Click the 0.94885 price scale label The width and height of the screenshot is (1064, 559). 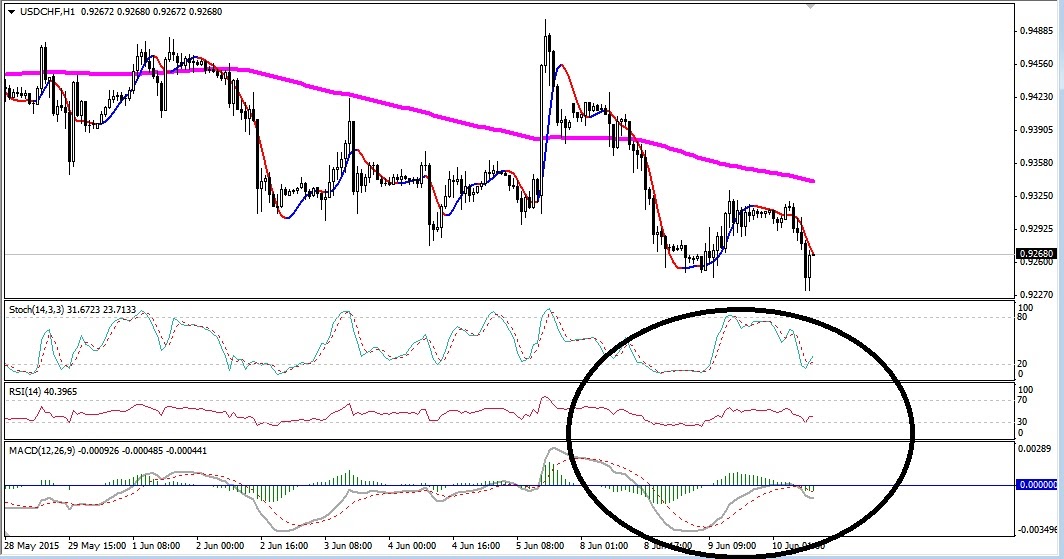tap(1037, 31)
